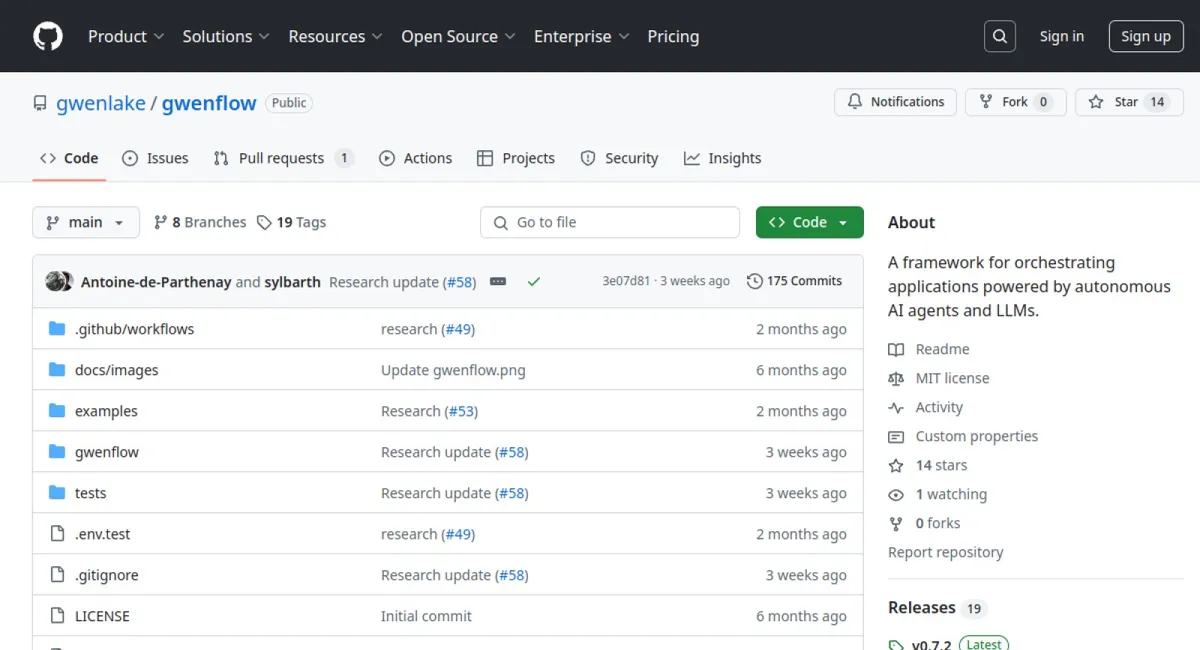
Task: Open the Enterprise dropdown
Action: pyautogui.click(x=582, y=36)
